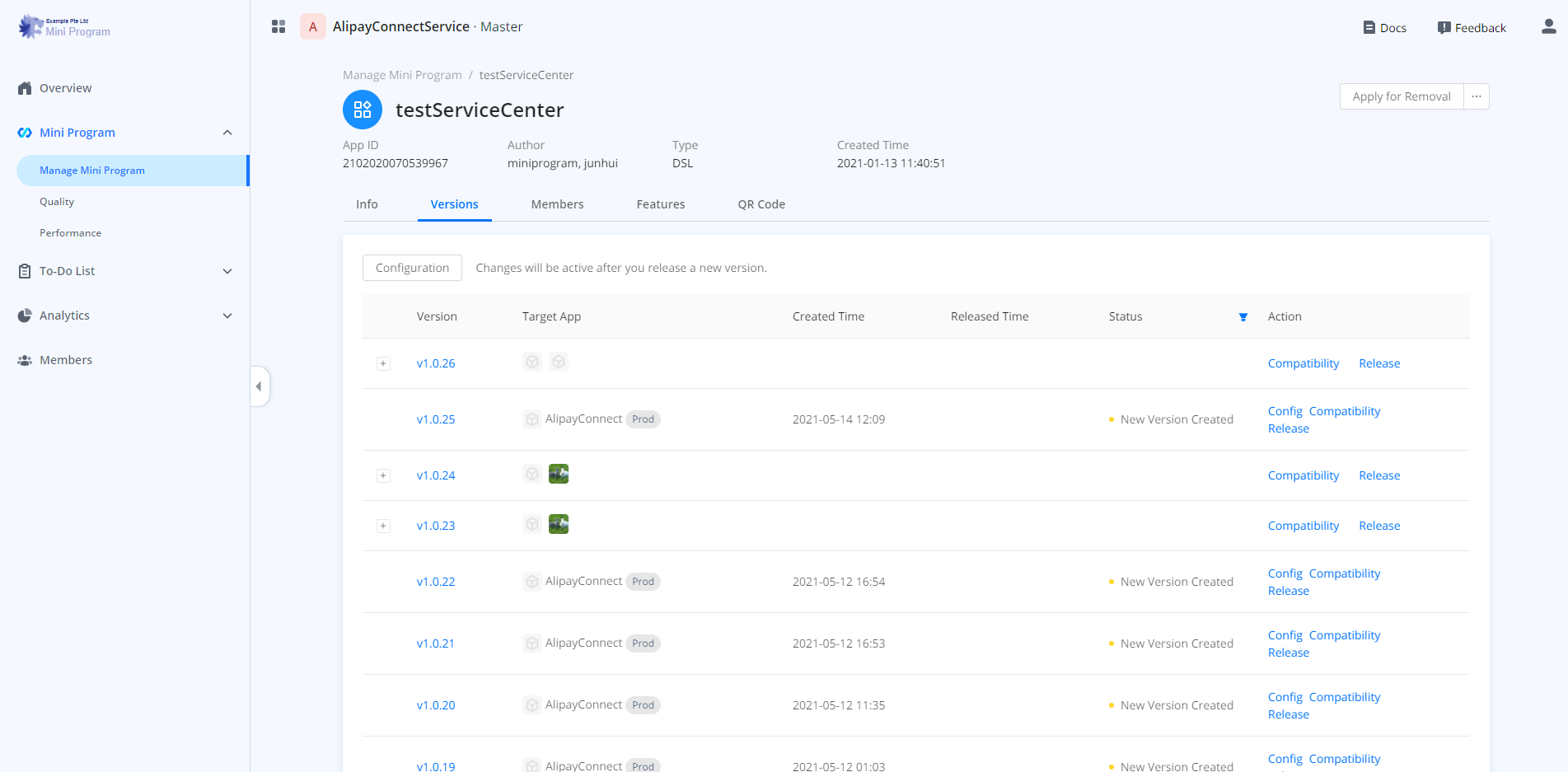1568x772 pixels.
Task: Open the Configuration button
Action: (x=412, y=267)
